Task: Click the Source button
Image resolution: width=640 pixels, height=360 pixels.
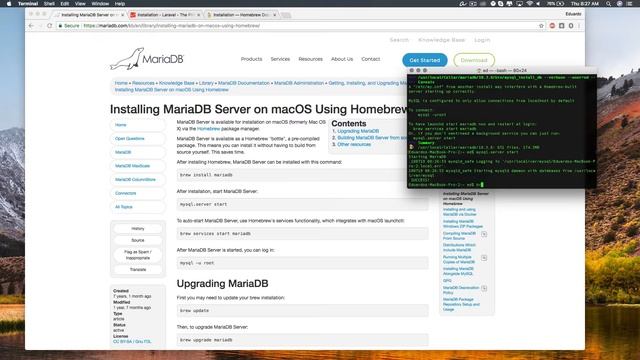Action: click(x=138, y=240)
